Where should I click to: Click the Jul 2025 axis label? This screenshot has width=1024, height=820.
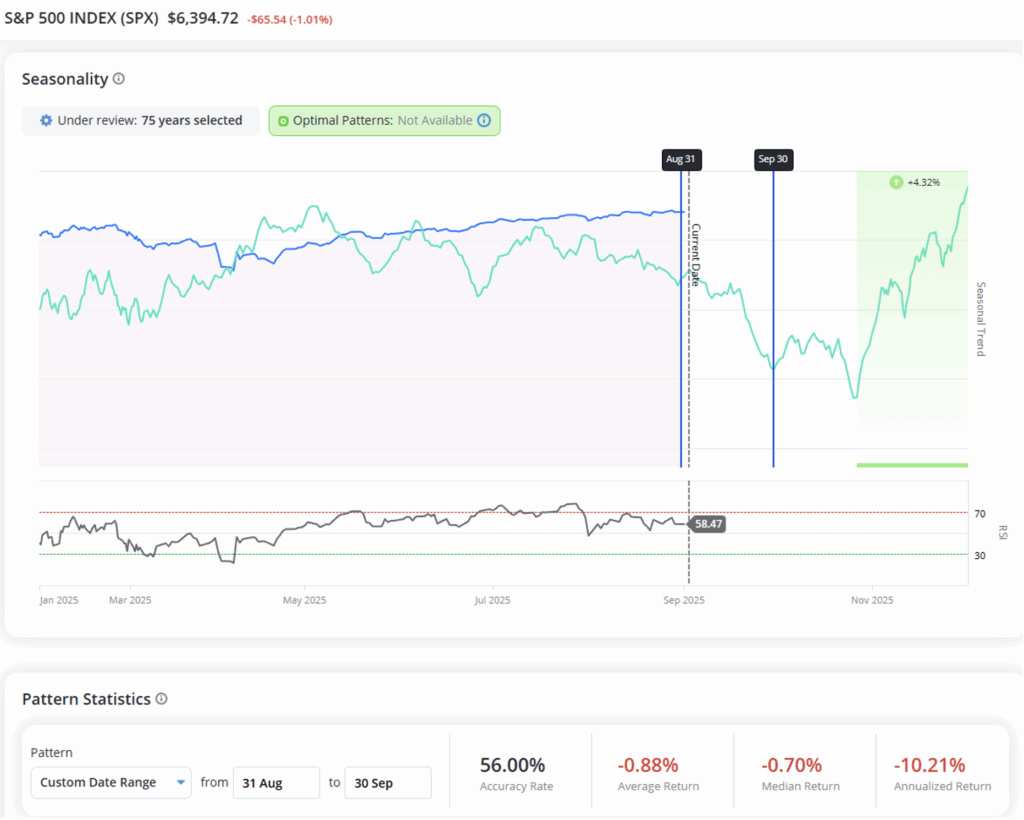click(x=492, y=600)
